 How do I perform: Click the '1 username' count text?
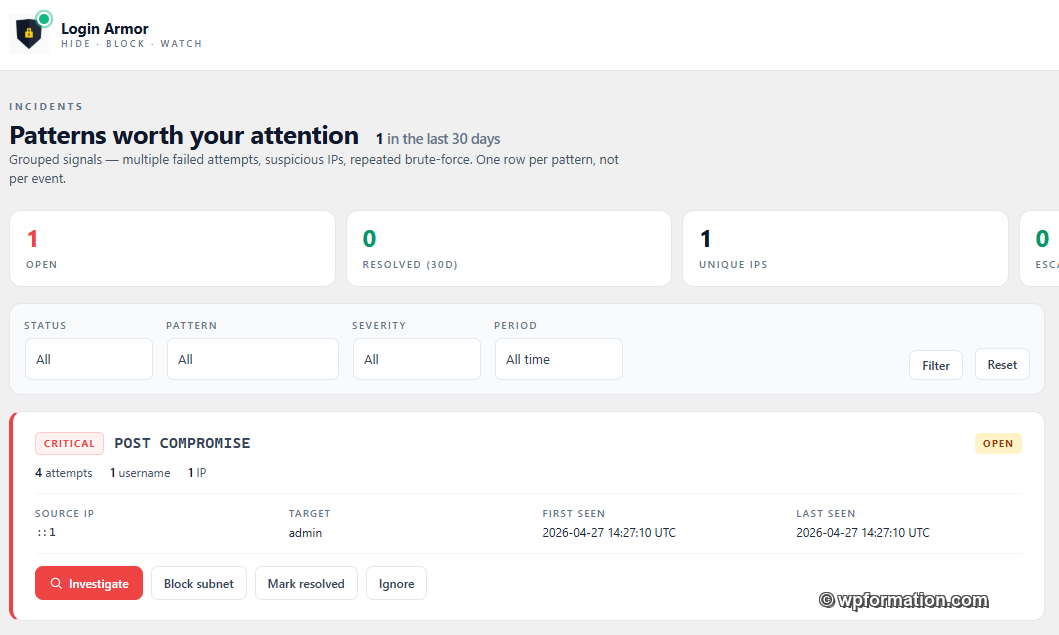[x=140, y=473]
